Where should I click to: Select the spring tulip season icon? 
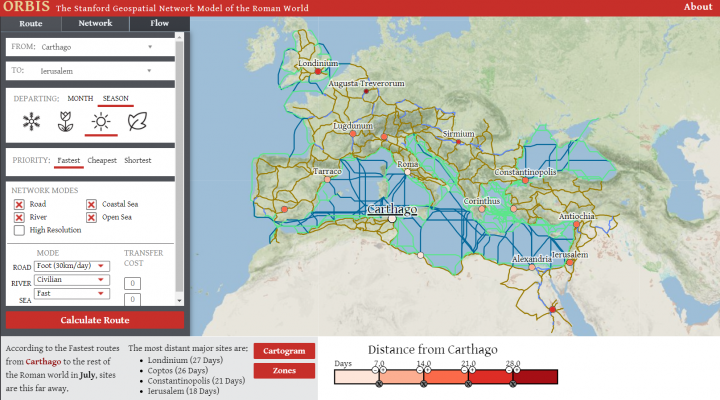[66, 123]
